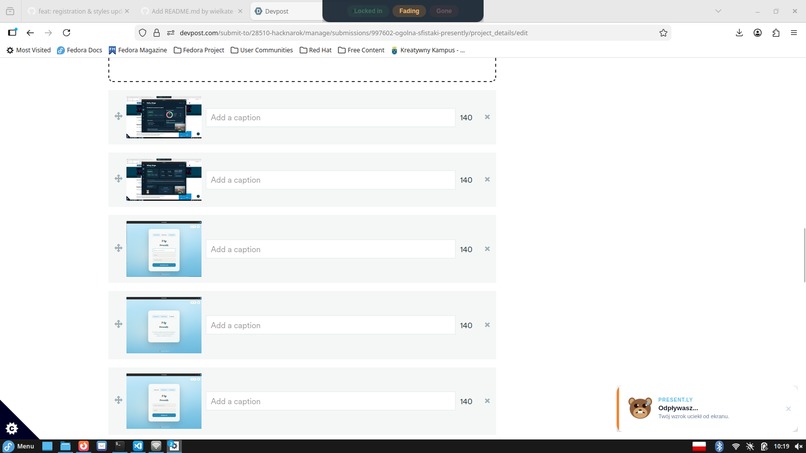Open the Firefox downloads panel

point(739,33)
